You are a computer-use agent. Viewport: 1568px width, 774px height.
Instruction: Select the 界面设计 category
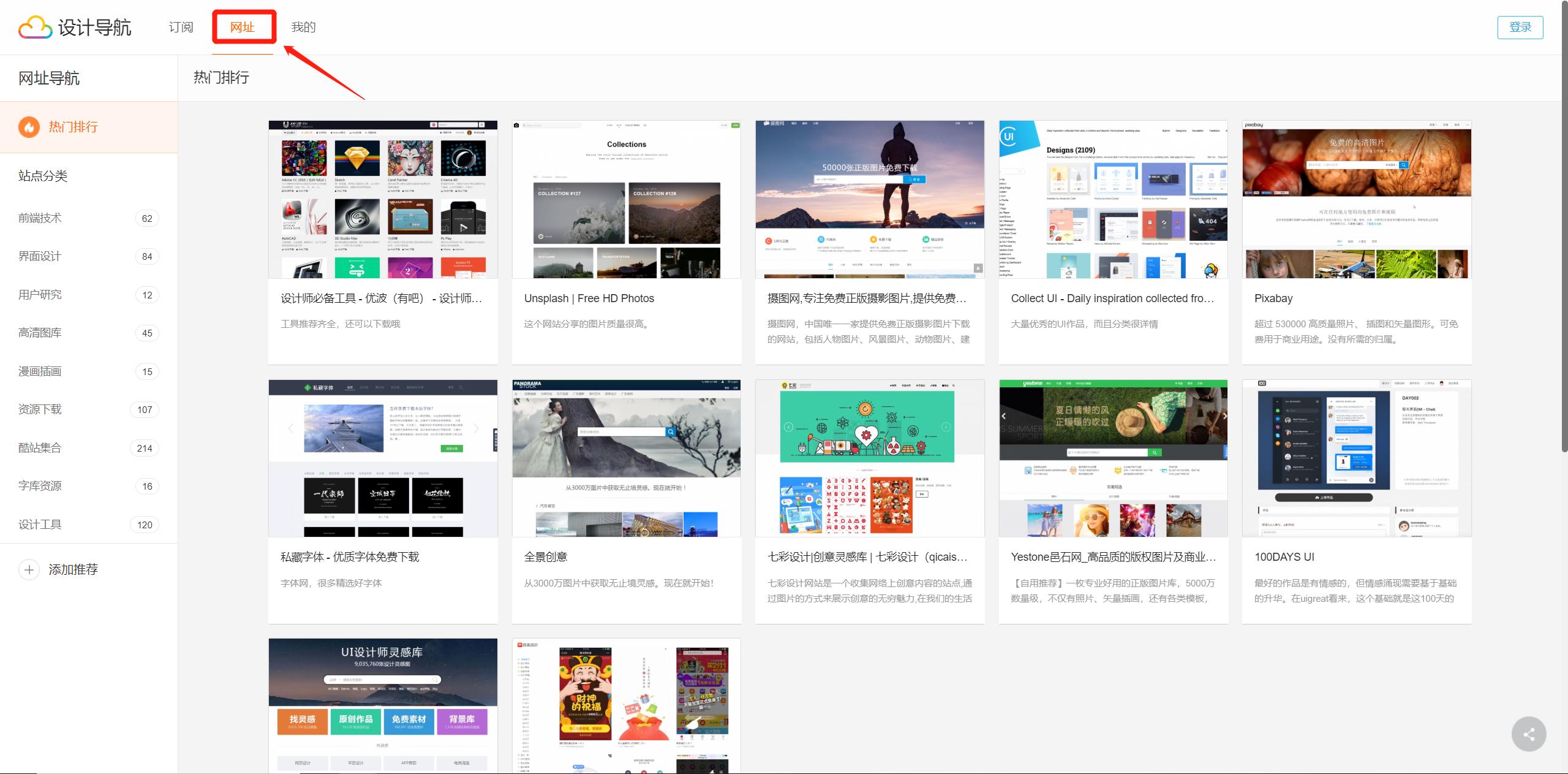[40, 256]
